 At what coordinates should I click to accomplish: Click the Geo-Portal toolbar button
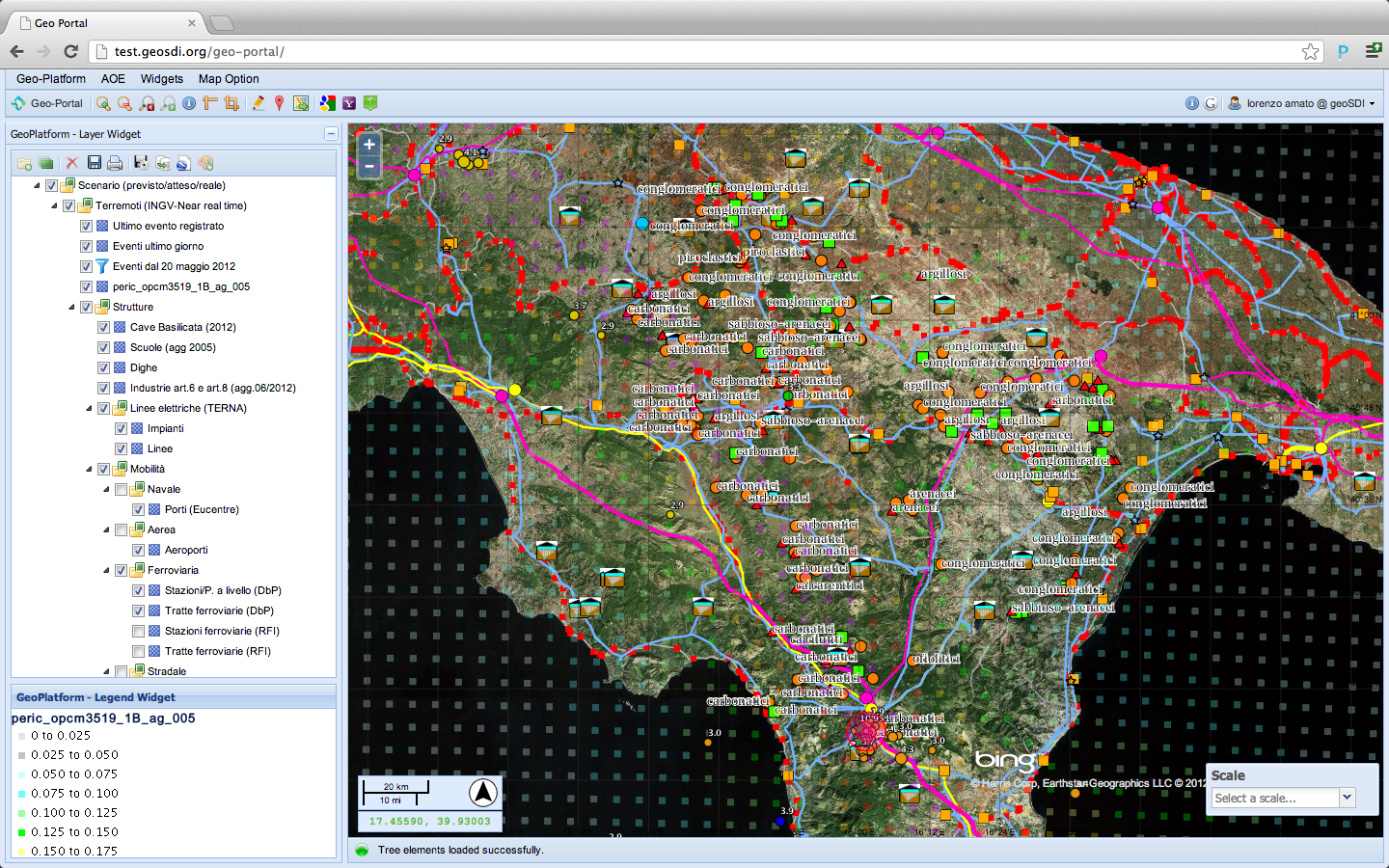[x=47, y=103]
